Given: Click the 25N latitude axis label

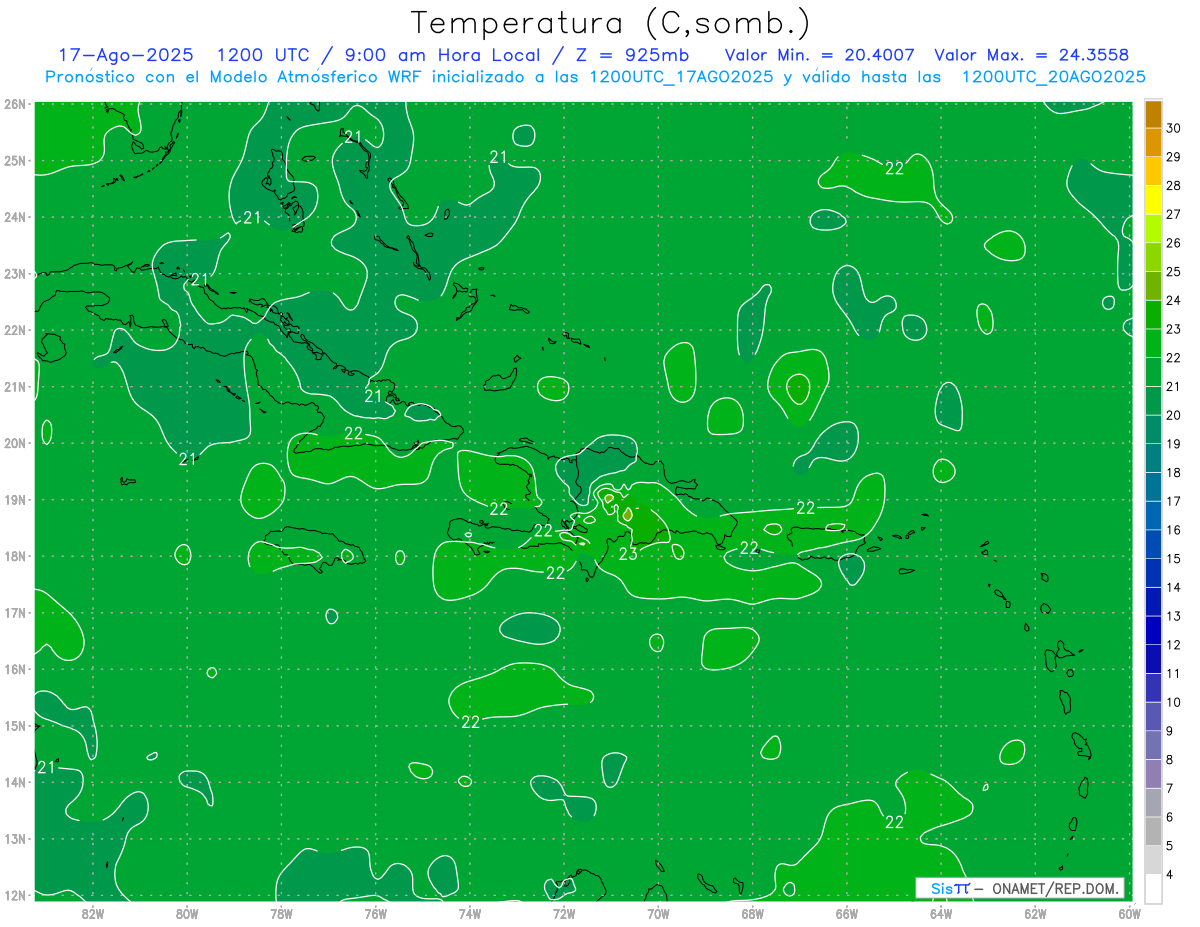Looking at the screenshot, I should tap(15, 160).
